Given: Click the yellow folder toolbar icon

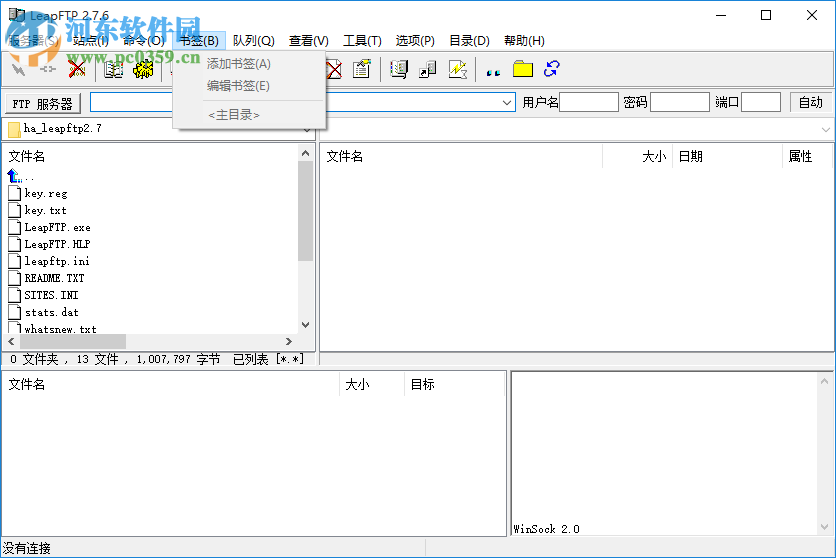Looking at the screenshot, I should 522,69.
